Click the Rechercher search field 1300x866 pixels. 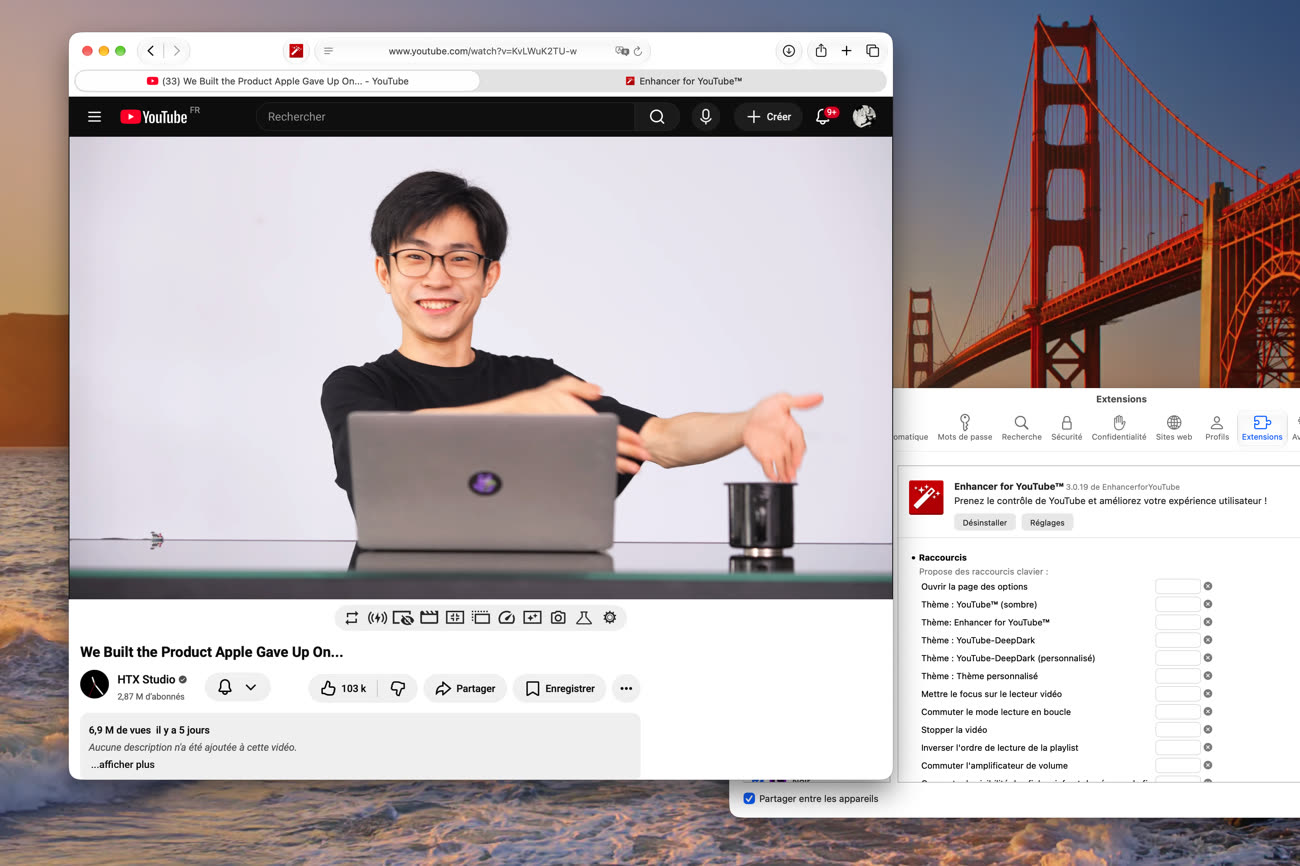[x=446, y=117]
